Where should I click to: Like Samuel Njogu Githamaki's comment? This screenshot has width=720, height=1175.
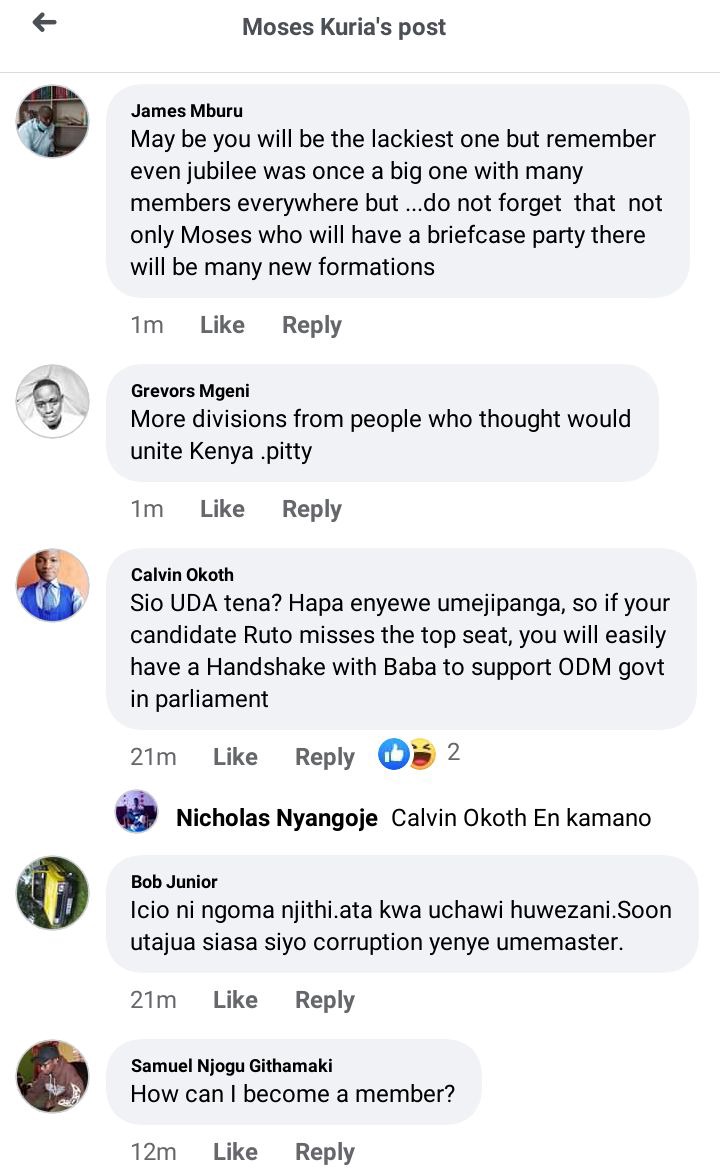(235, 1152)
